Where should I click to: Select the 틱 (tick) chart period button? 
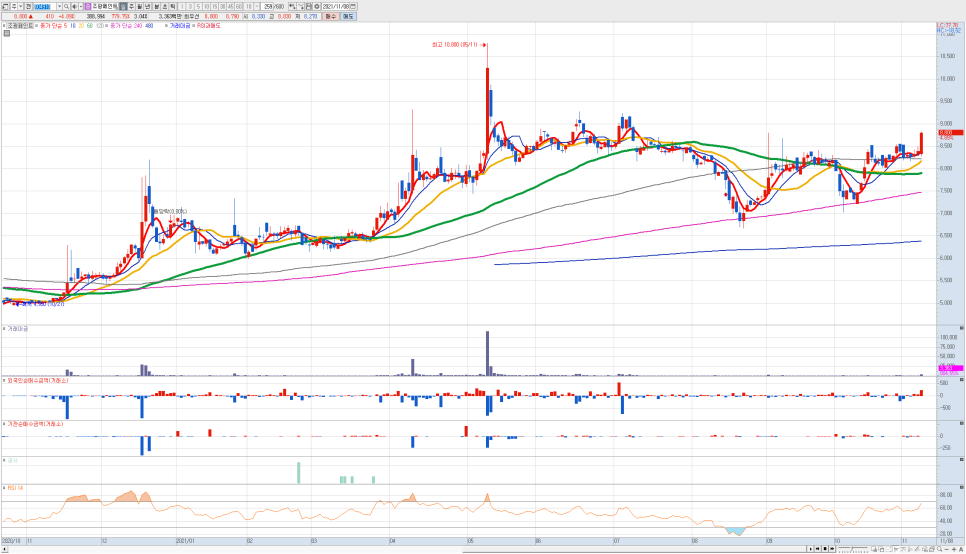click(172, 6)
